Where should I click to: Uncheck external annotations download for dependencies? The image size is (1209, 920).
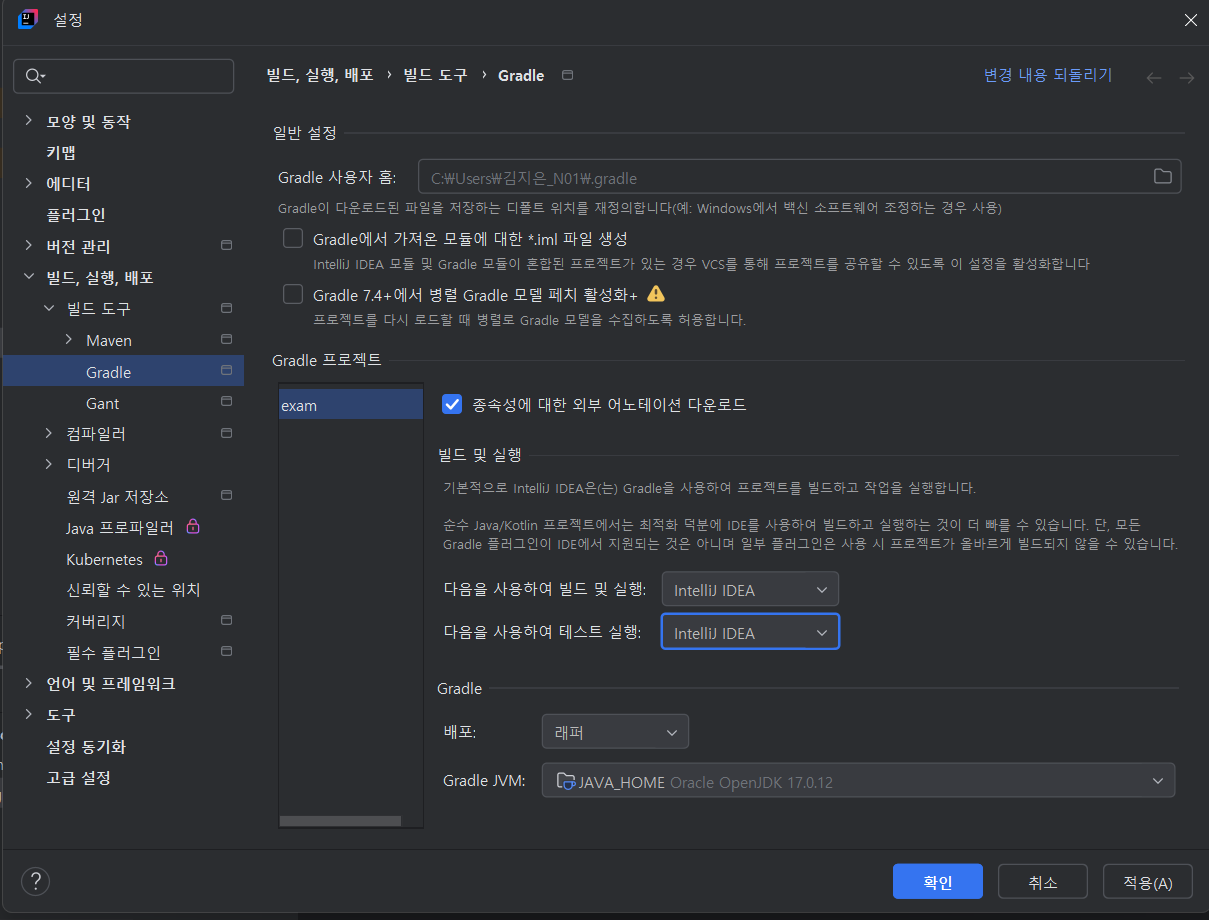tap(452, 403)
